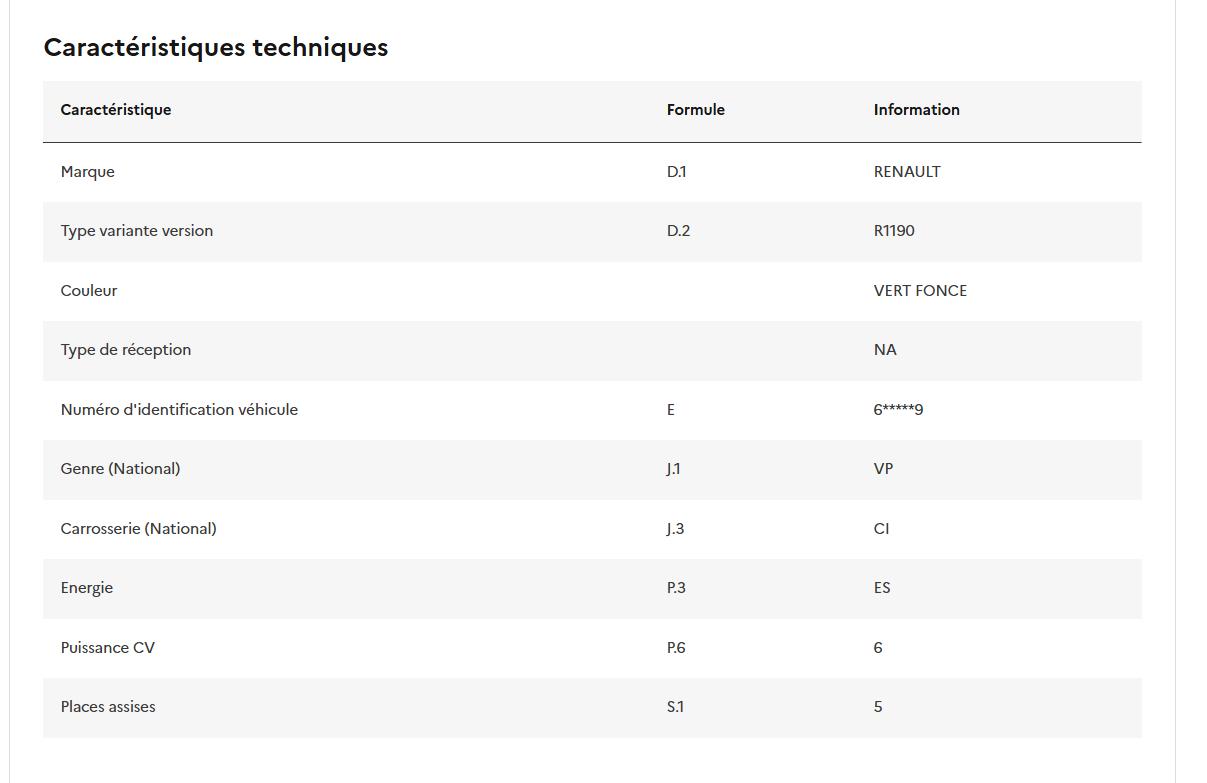Select the ES energy value
This screenshot has height=783, width=1207.
[x=882, y=588]
